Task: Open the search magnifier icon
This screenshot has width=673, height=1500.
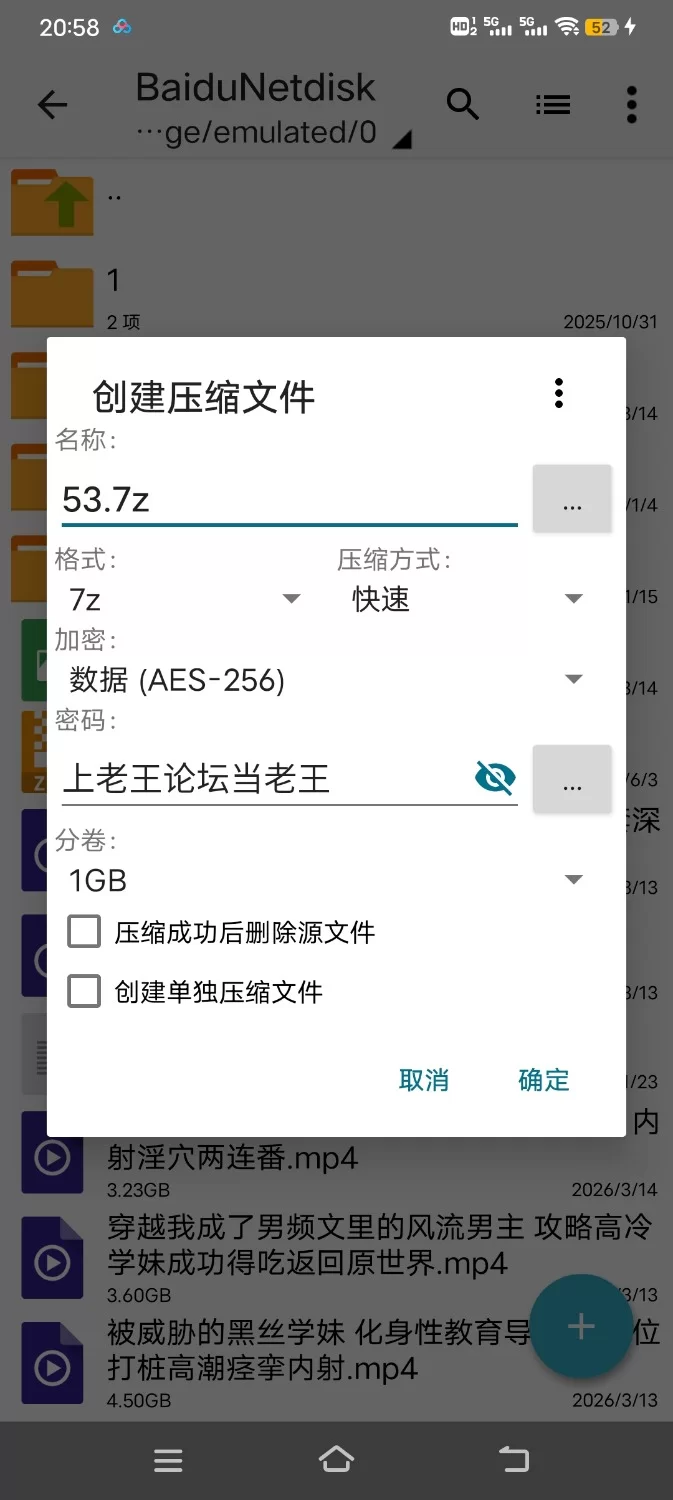Action: pyautogui.click(x=462, y=104)
